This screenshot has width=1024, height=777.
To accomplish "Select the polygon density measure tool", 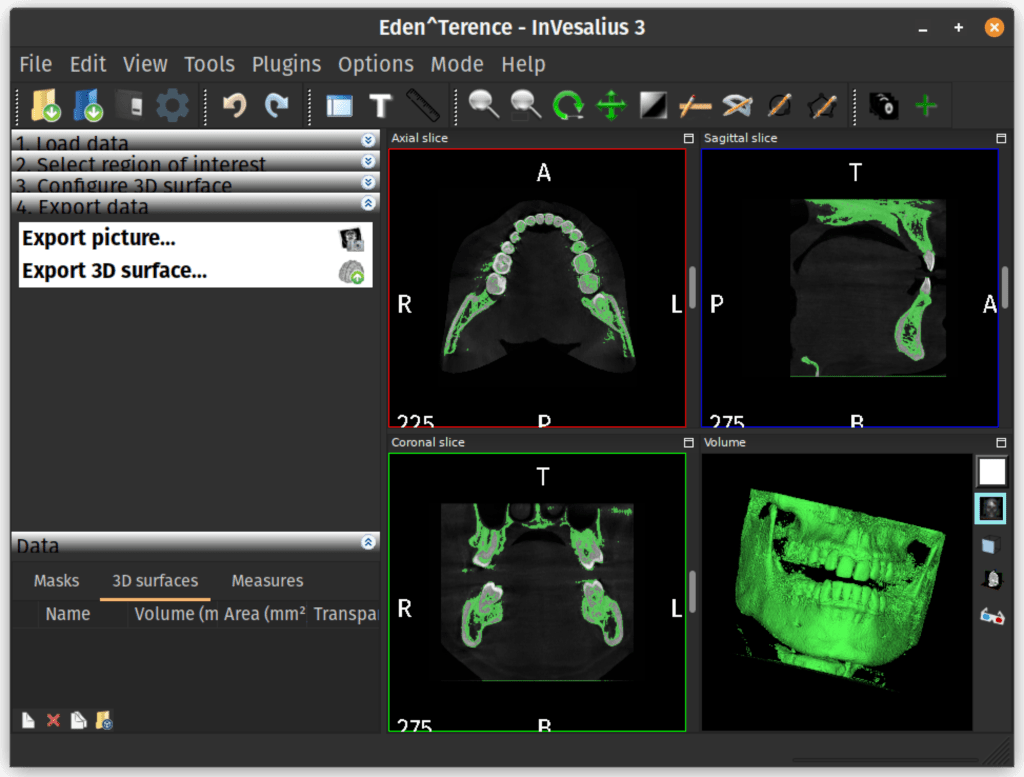I will click(x=822, y=105).
